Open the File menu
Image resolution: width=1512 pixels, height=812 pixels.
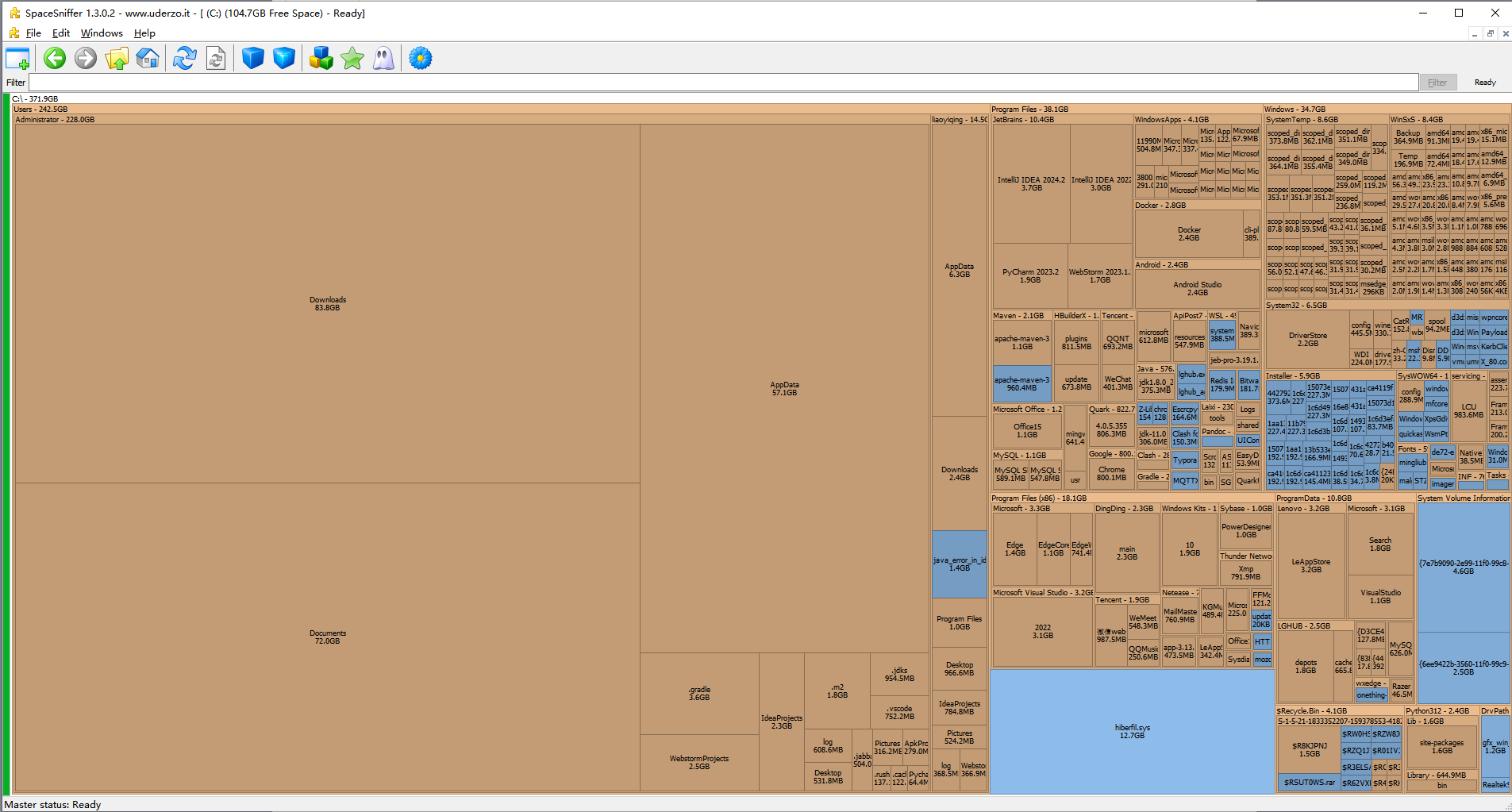coord(33,33)
